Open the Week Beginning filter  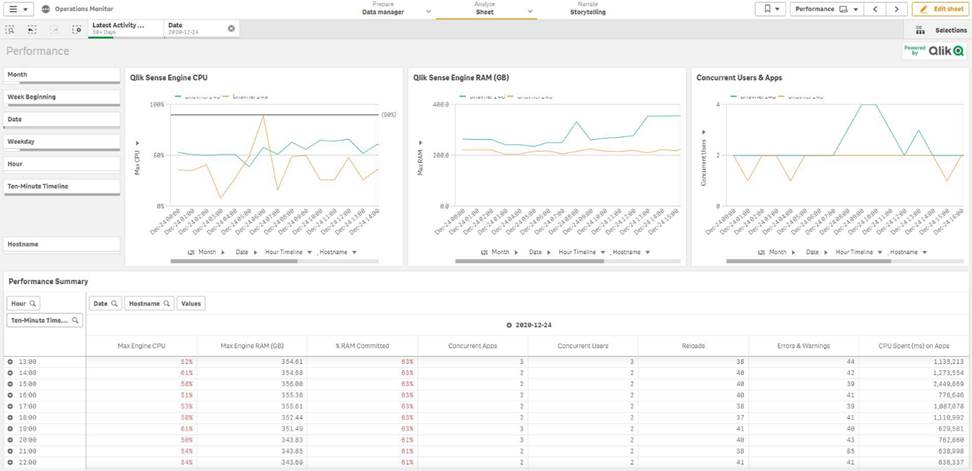click(62, 98)
